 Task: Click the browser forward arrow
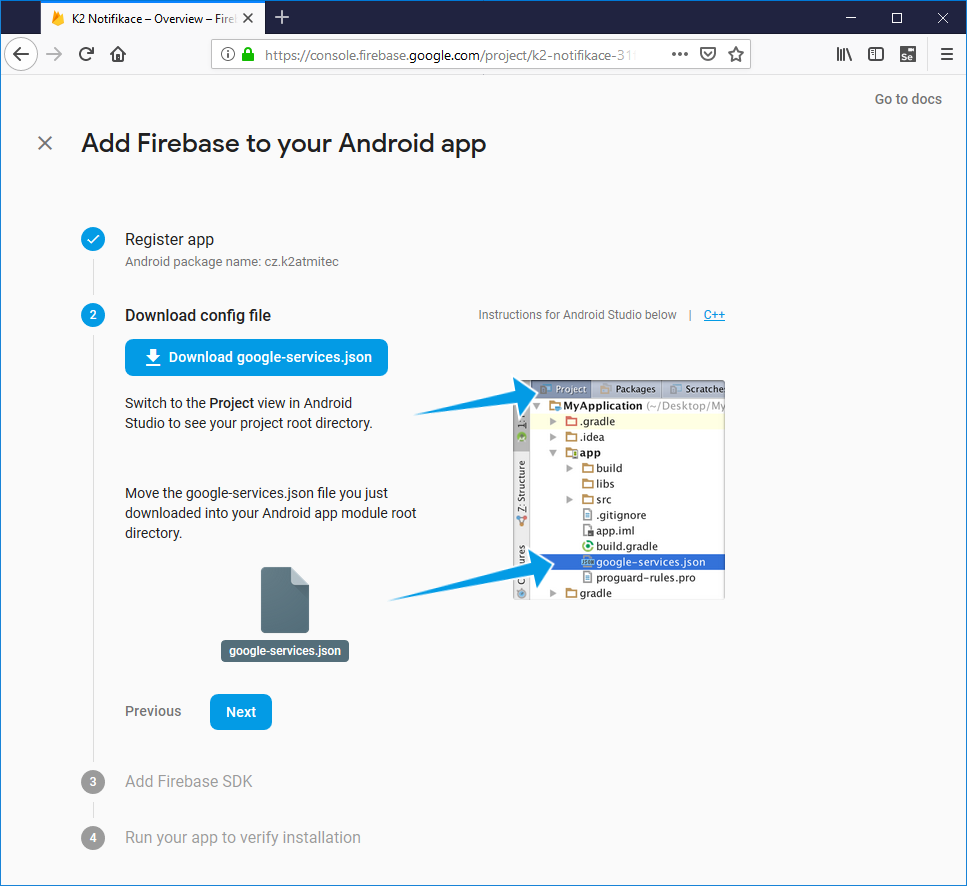54,54
